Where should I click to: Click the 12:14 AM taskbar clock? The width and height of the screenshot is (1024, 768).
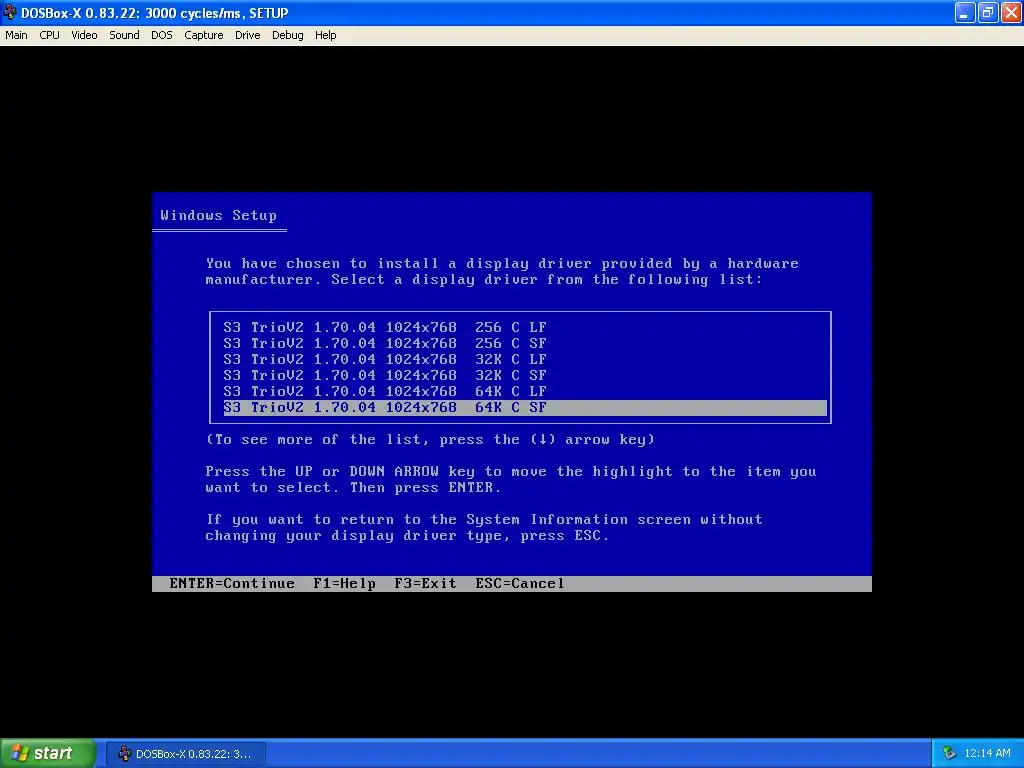point(987,754)
